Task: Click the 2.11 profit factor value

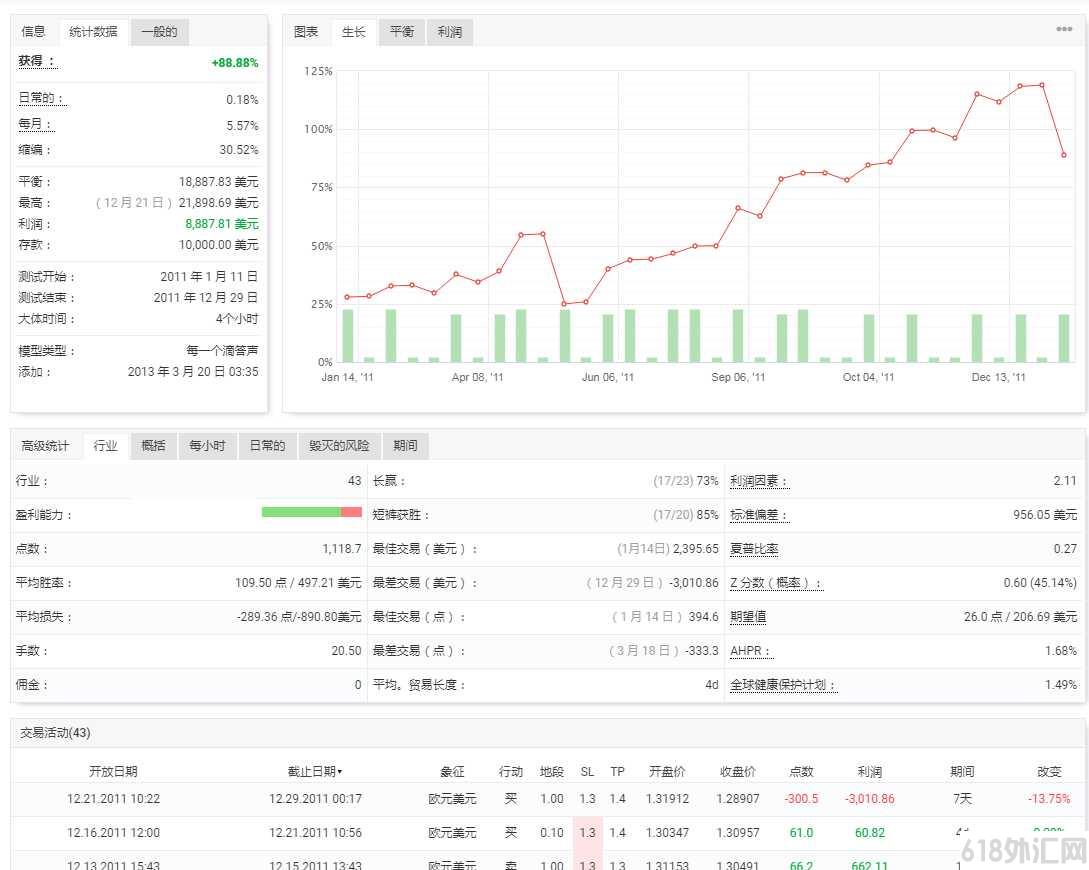Action: pyautogui.click(x=1065, y=480)
